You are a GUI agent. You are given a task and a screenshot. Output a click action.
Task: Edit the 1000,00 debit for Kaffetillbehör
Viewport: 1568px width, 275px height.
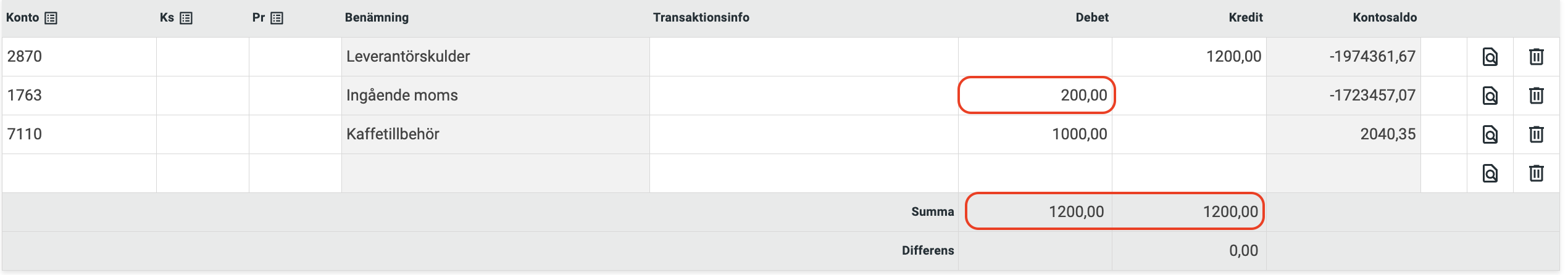[1035, 134]
